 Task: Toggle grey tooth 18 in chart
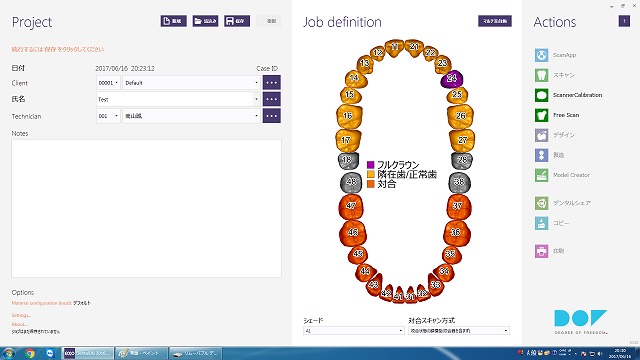click(348, 160)
